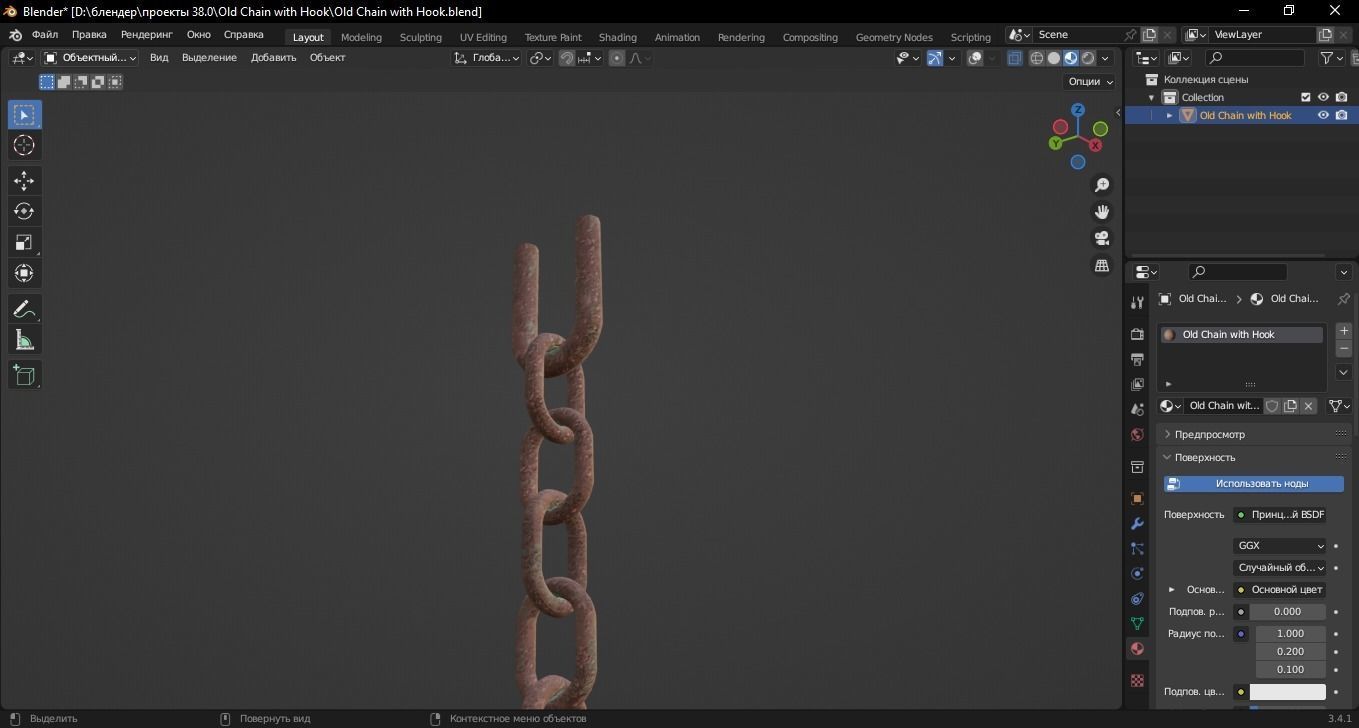Open the Tool properties tab
This screenshot has height=728, width=1359.
[1137, 302]
